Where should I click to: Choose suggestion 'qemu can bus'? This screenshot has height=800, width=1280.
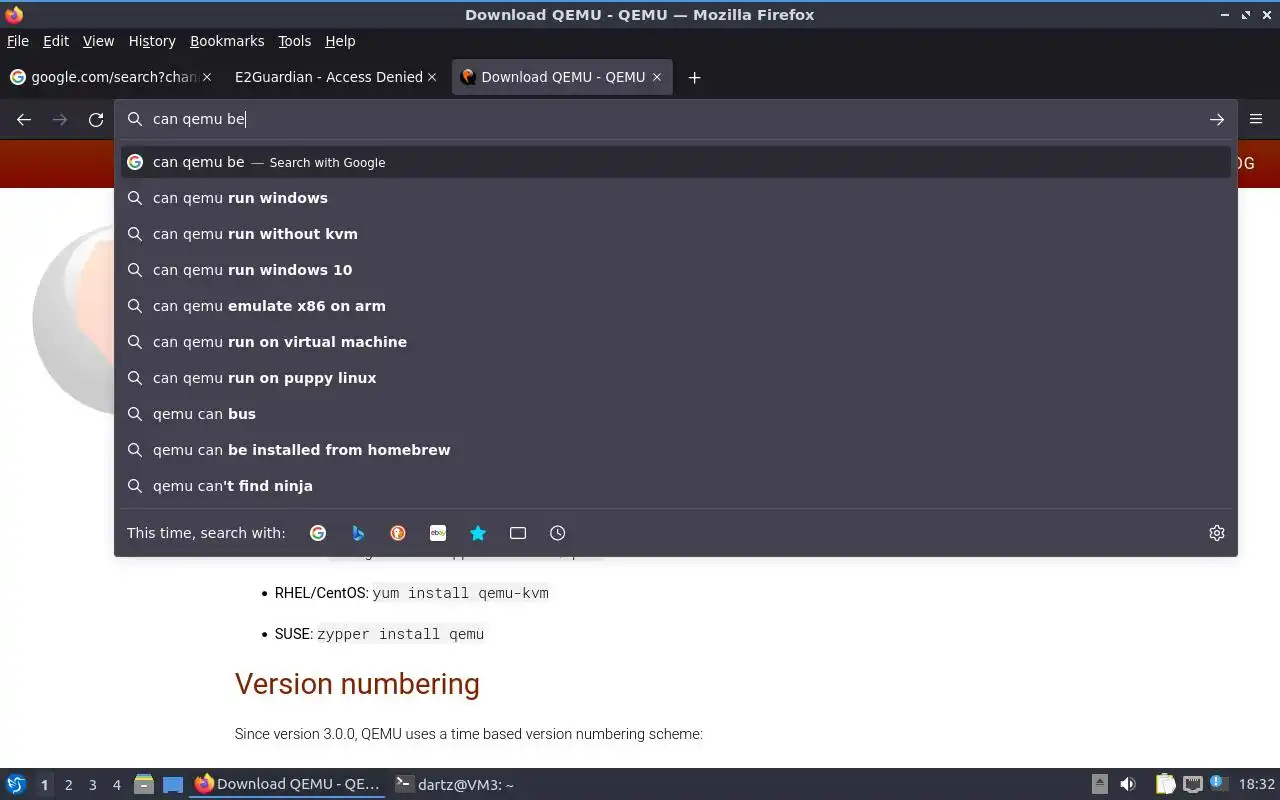[x=676, y=414]
